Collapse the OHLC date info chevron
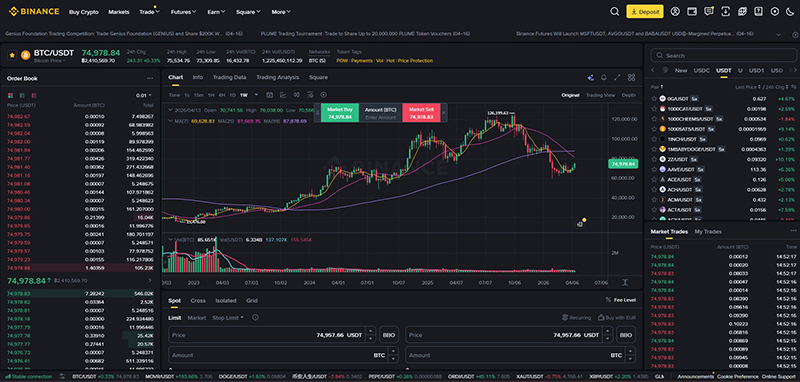The image size is (800, 382). [170, 110]
